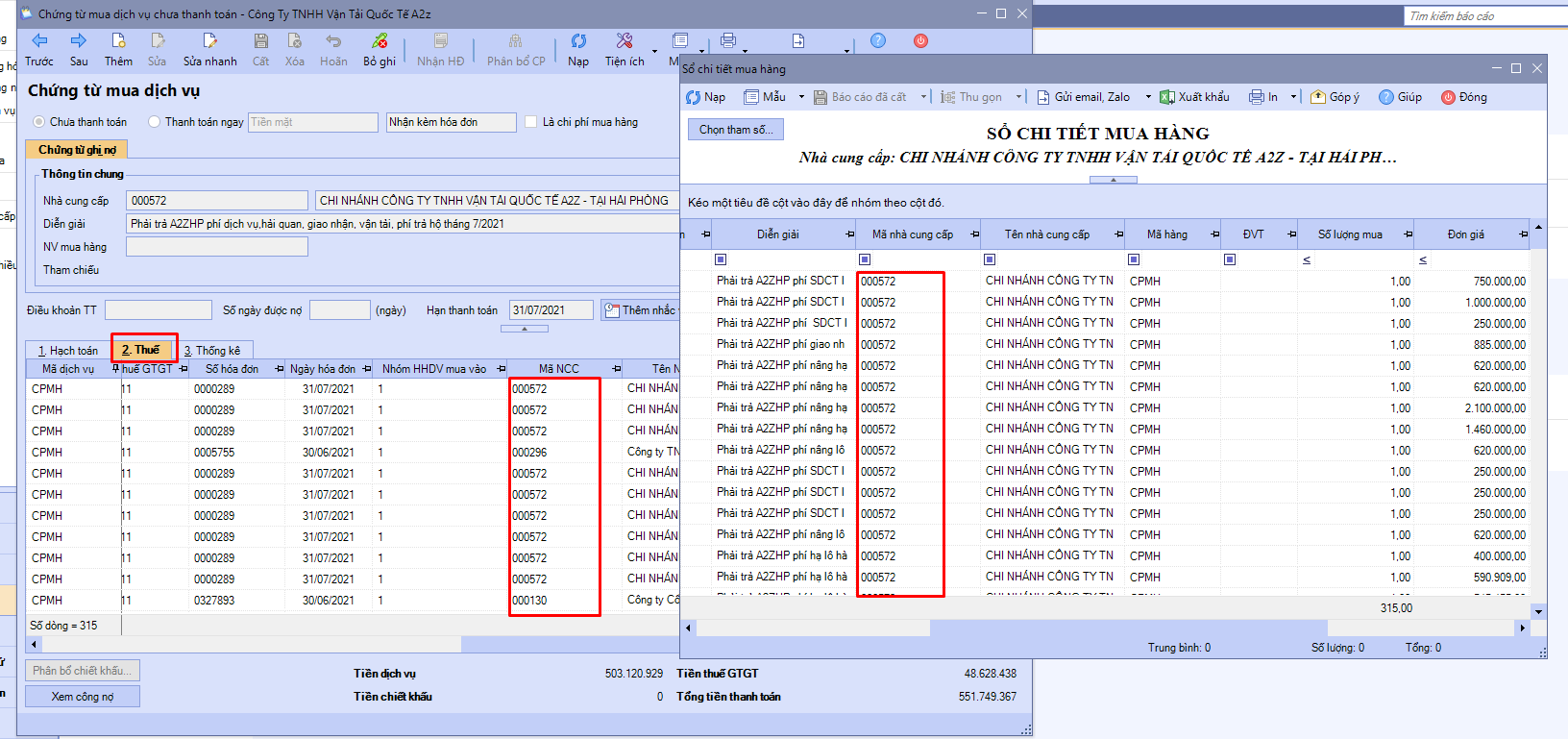Viewport: 1568px width, 739px height.
Task: Click the Thêm new document icon
Action: click(x=118, y=40)
